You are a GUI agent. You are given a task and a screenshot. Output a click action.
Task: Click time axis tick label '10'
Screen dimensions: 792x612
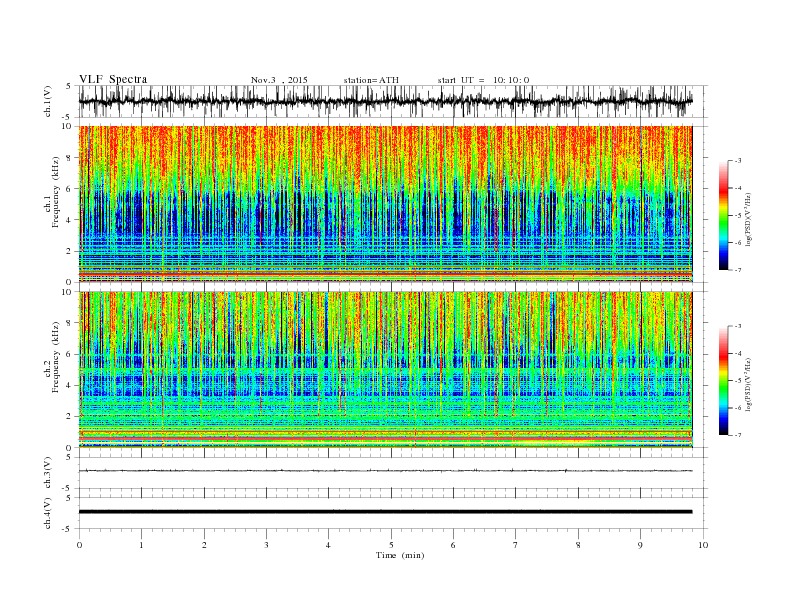[703, 545]
